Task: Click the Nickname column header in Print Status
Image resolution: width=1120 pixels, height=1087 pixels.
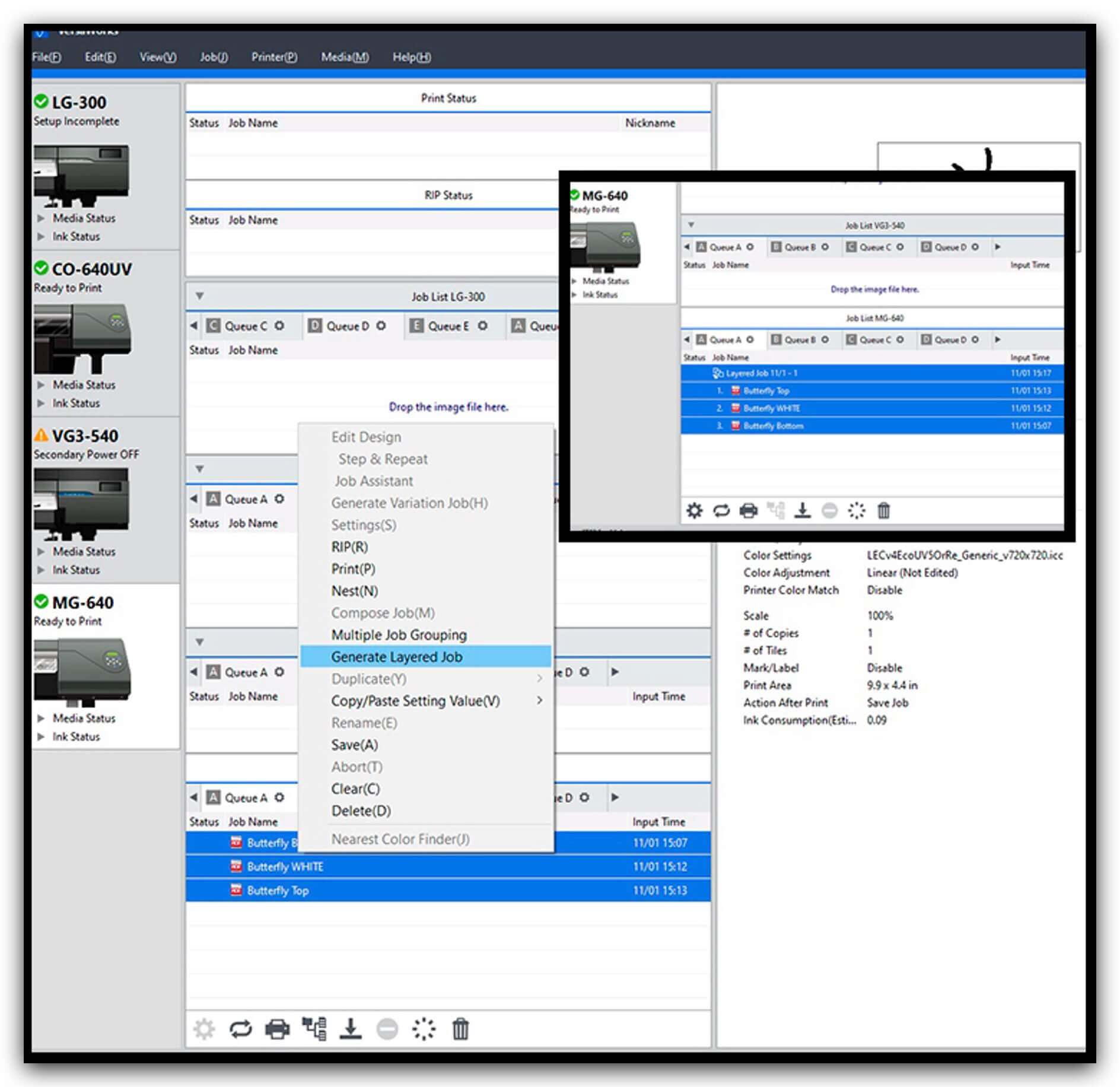Action: click(650, 123)
